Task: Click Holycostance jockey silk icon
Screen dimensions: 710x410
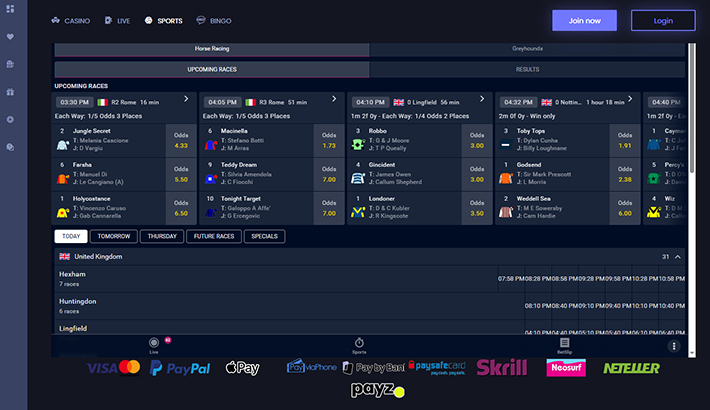Action: [62, 212]
